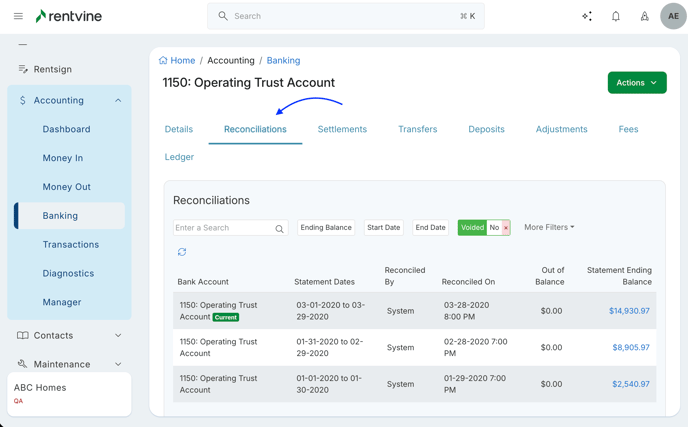Switch to the Settlements tab
This screenshot has height=427, width=688.
pyautogui.click(x=342, y=129)
